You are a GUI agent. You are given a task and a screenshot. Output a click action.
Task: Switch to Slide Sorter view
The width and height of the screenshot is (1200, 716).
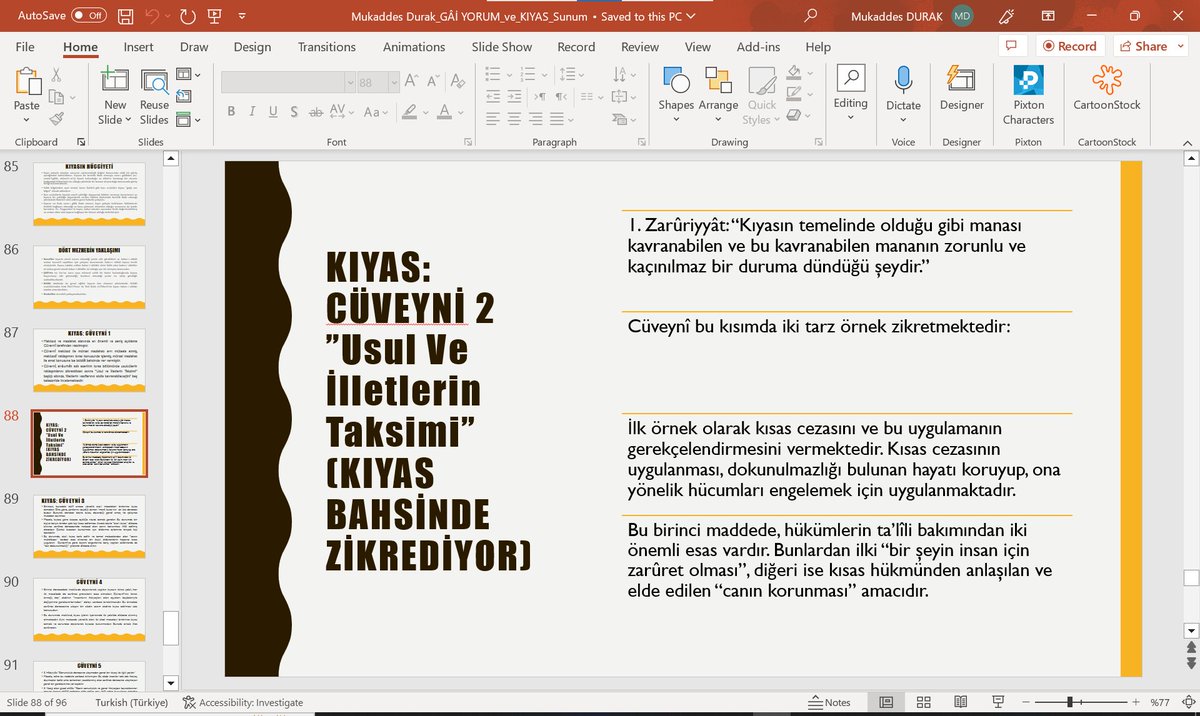[923, 702]
